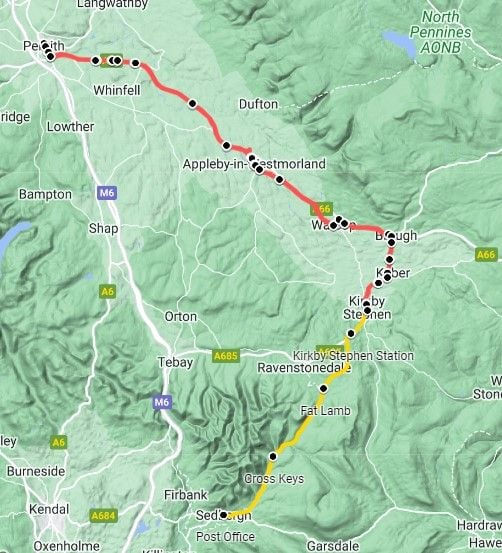Select the Dufton village label

(x=258, y=104)
